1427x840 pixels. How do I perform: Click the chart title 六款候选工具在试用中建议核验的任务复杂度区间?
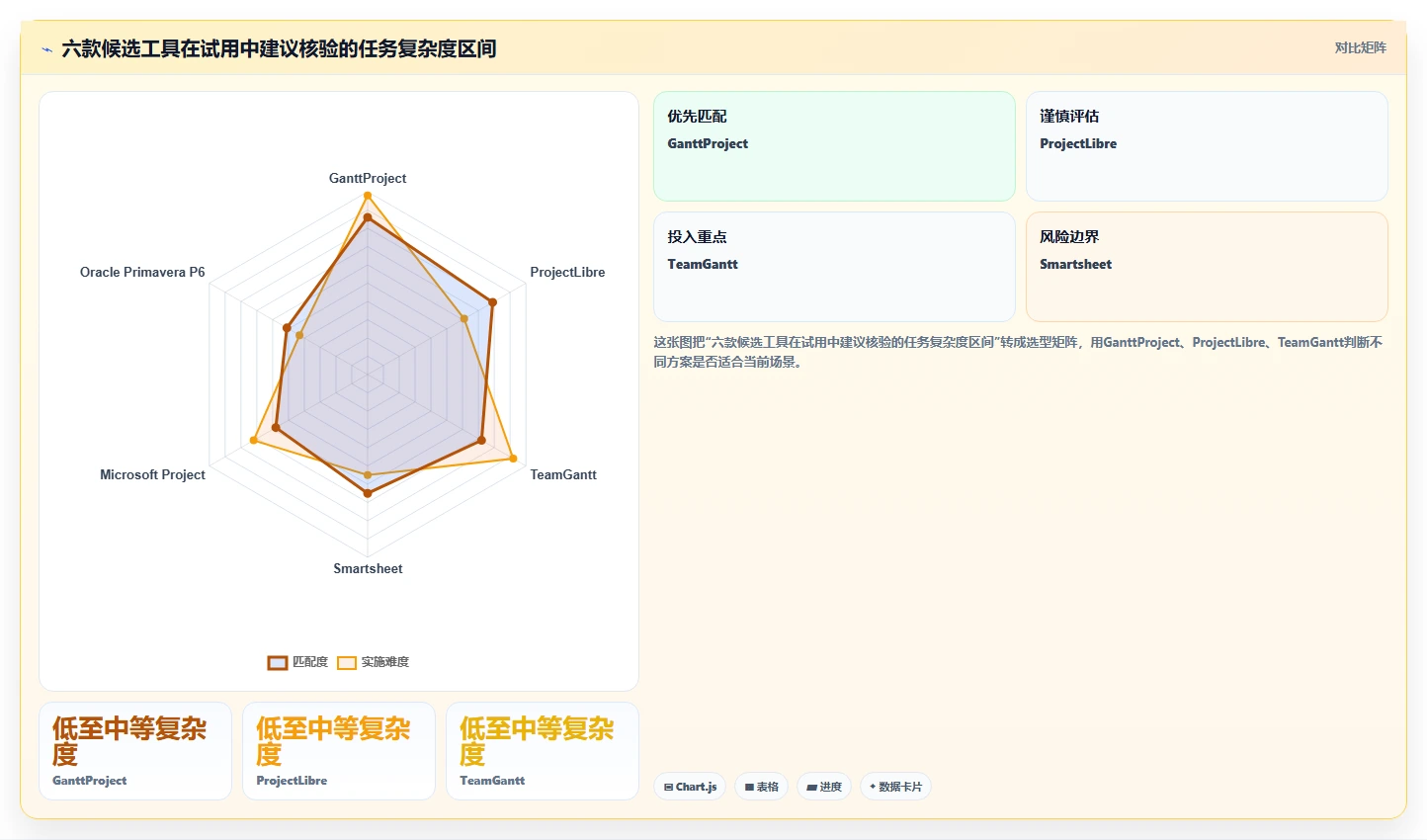click(x=279, y=49)
